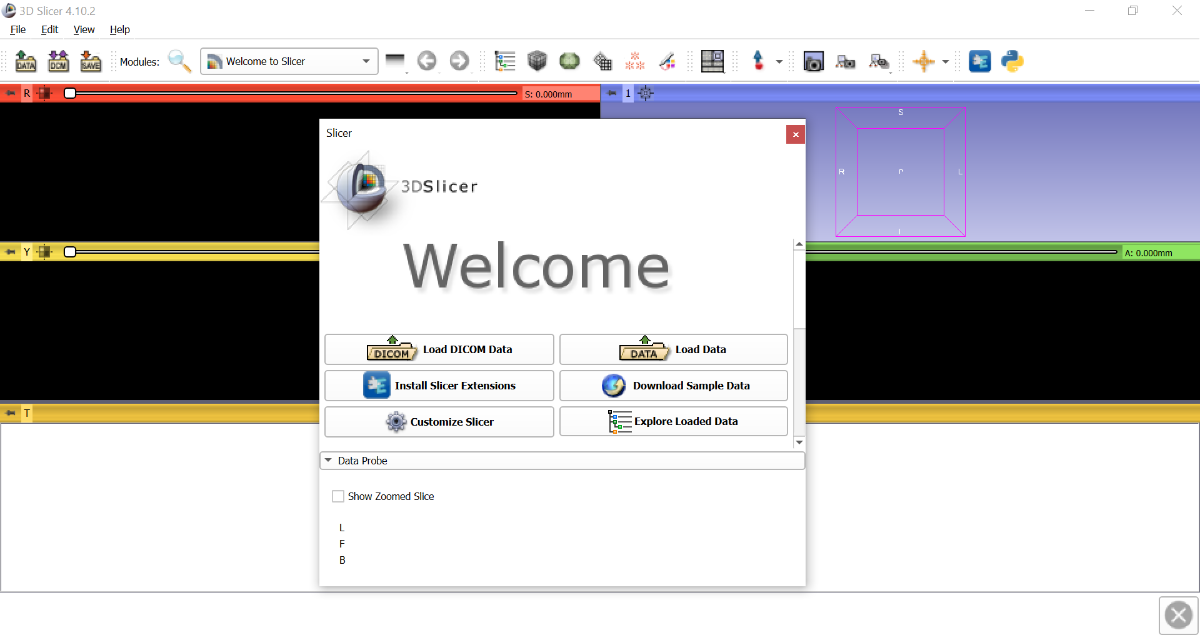Click the A: 0.000mm field in green slice bar
Image resolution: width=1200 pixels, height=635 pixels.
point(1159,253)
